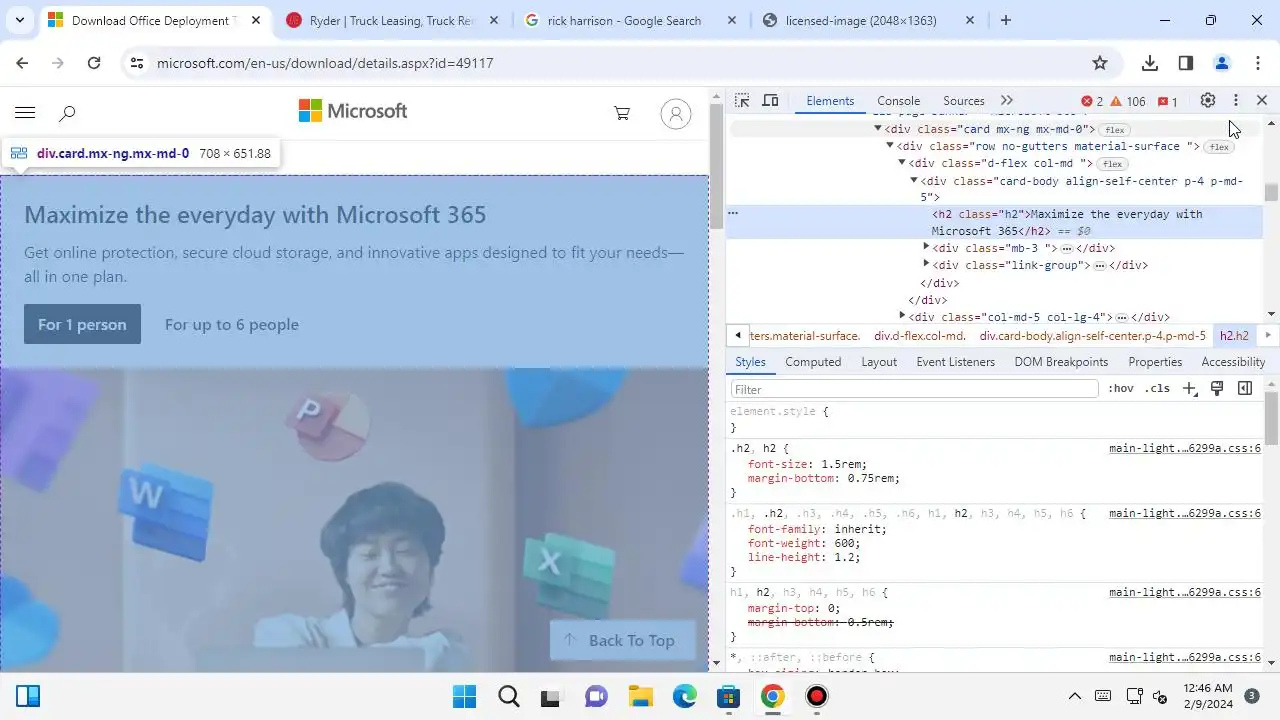Open Chrome three-dot menu
Screen dimensions: 1280x720
click(1258, 63)
